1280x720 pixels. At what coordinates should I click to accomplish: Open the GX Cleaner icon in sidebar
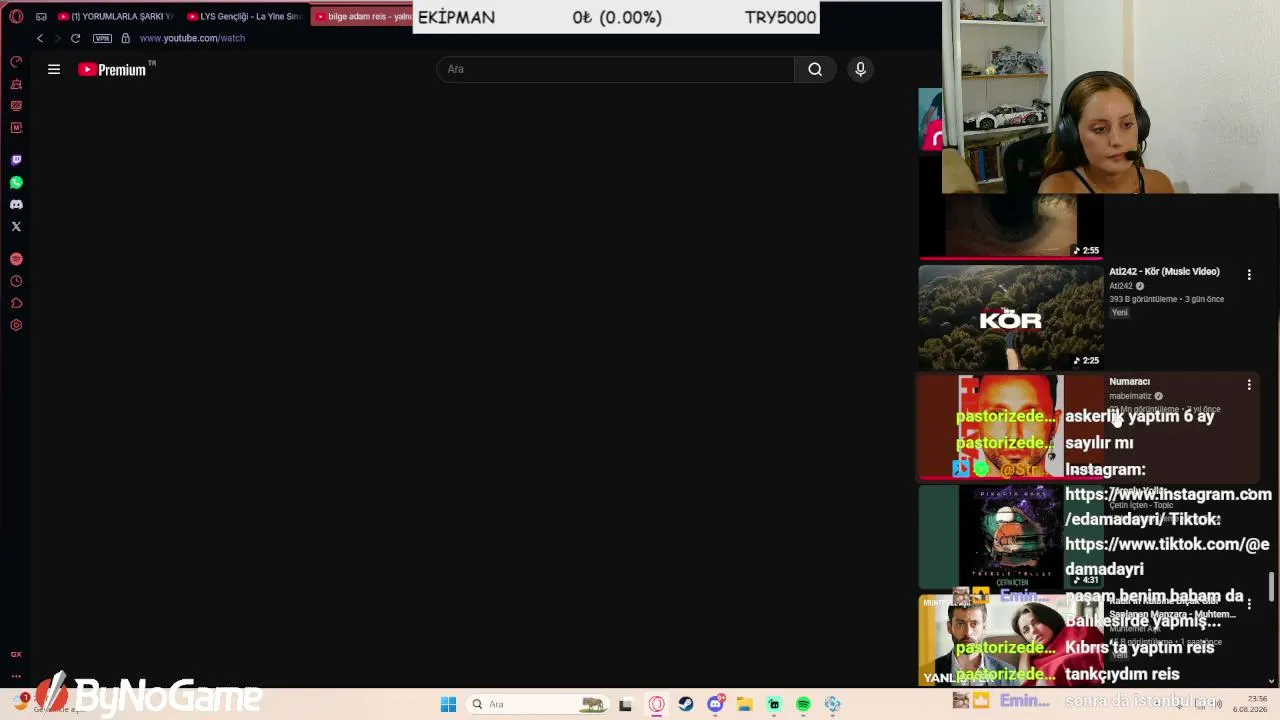16,84
